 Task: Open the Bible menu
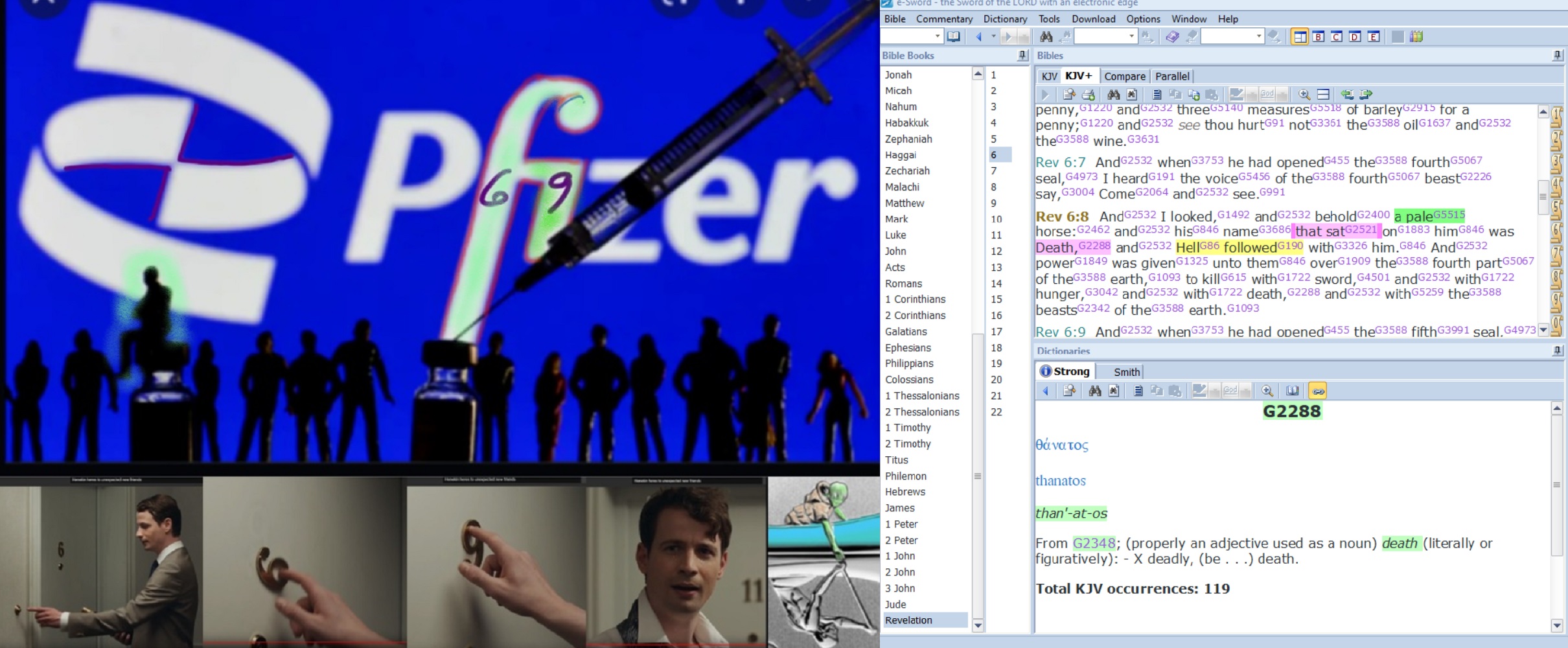[895, 19]
